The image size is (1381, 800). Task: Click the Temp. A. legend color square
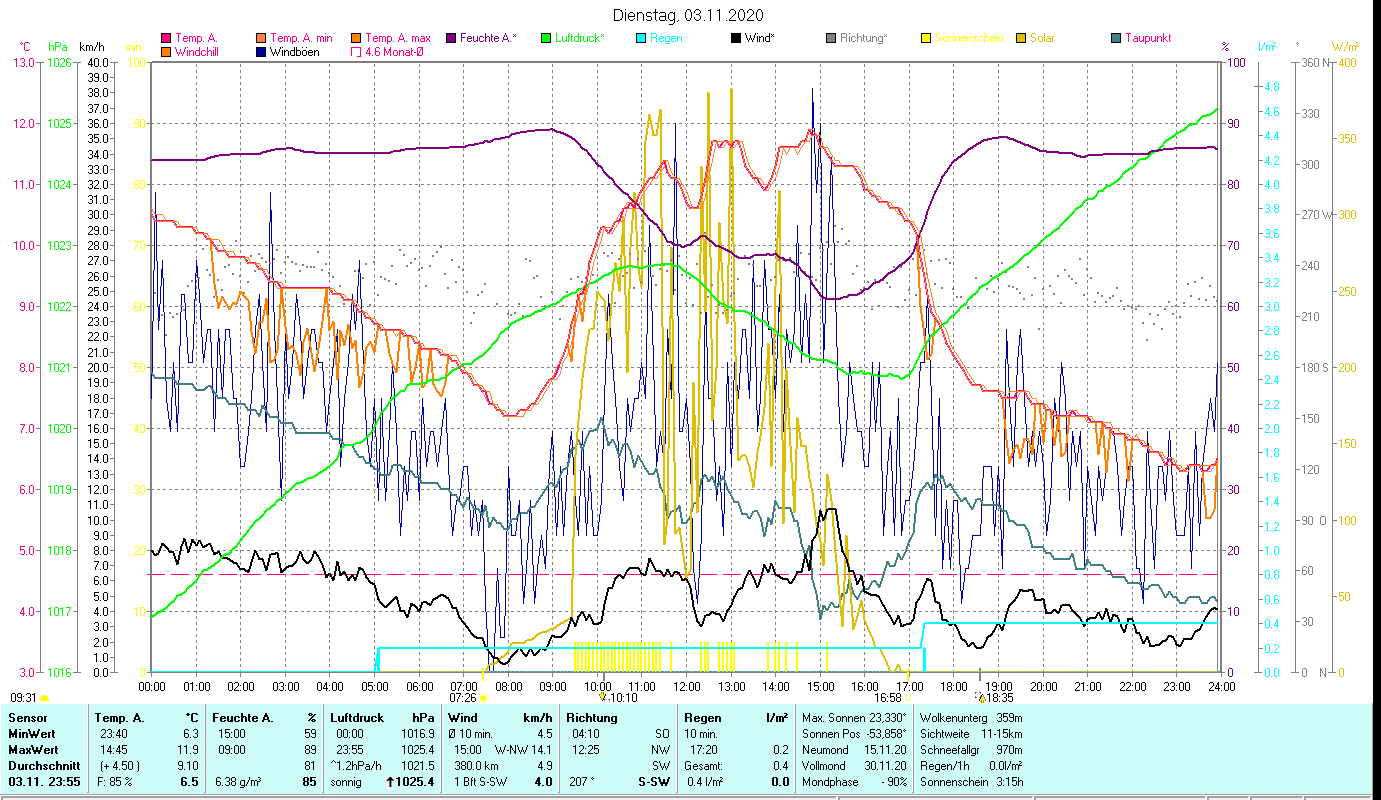(x=166, y=39)
